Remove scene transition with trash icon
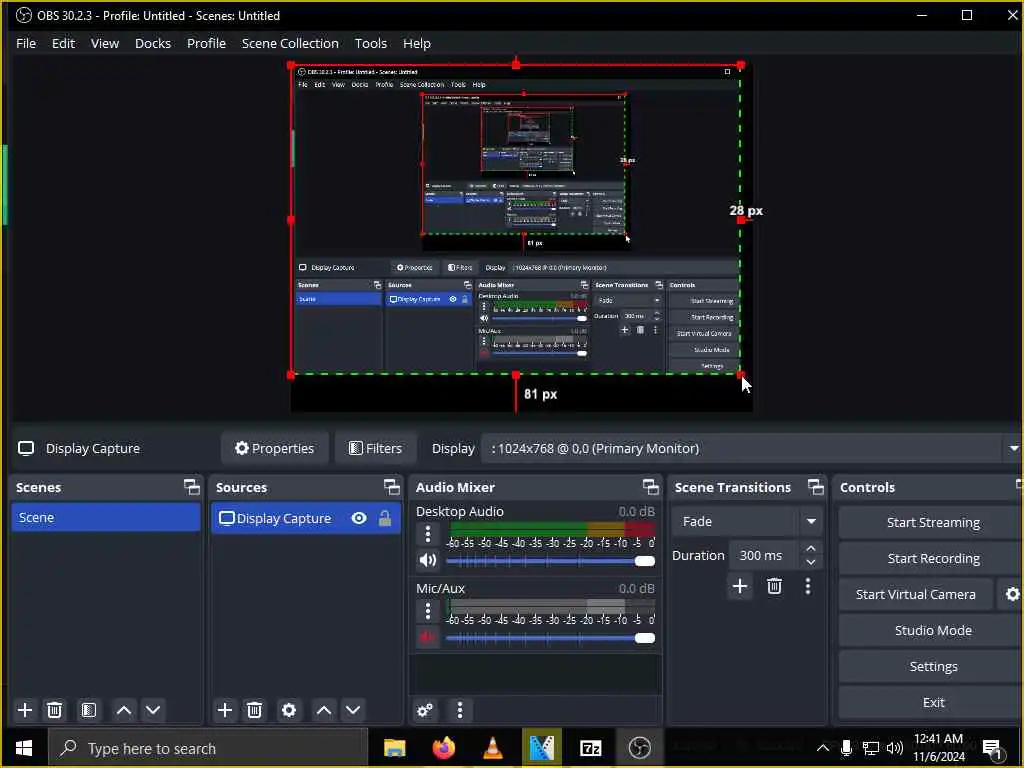This screenshot has width=1024, height=768. pos(775,586)
